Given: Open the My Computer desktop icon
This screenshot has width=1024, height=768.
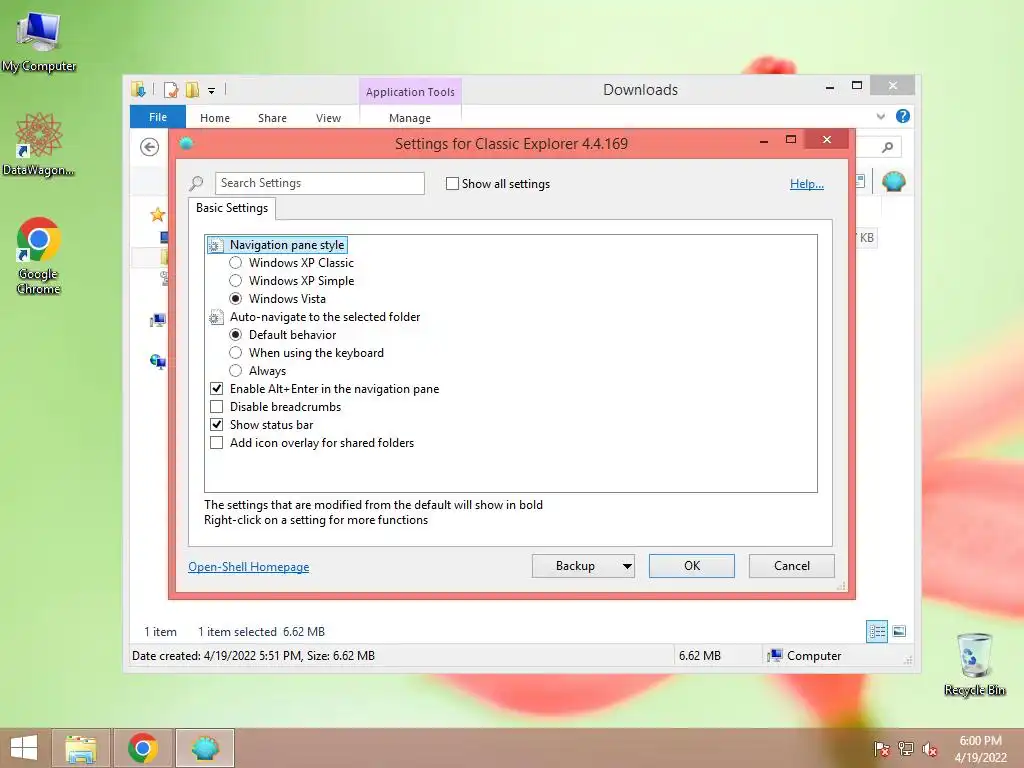Looking at the screenshot, I should [39, 41].
